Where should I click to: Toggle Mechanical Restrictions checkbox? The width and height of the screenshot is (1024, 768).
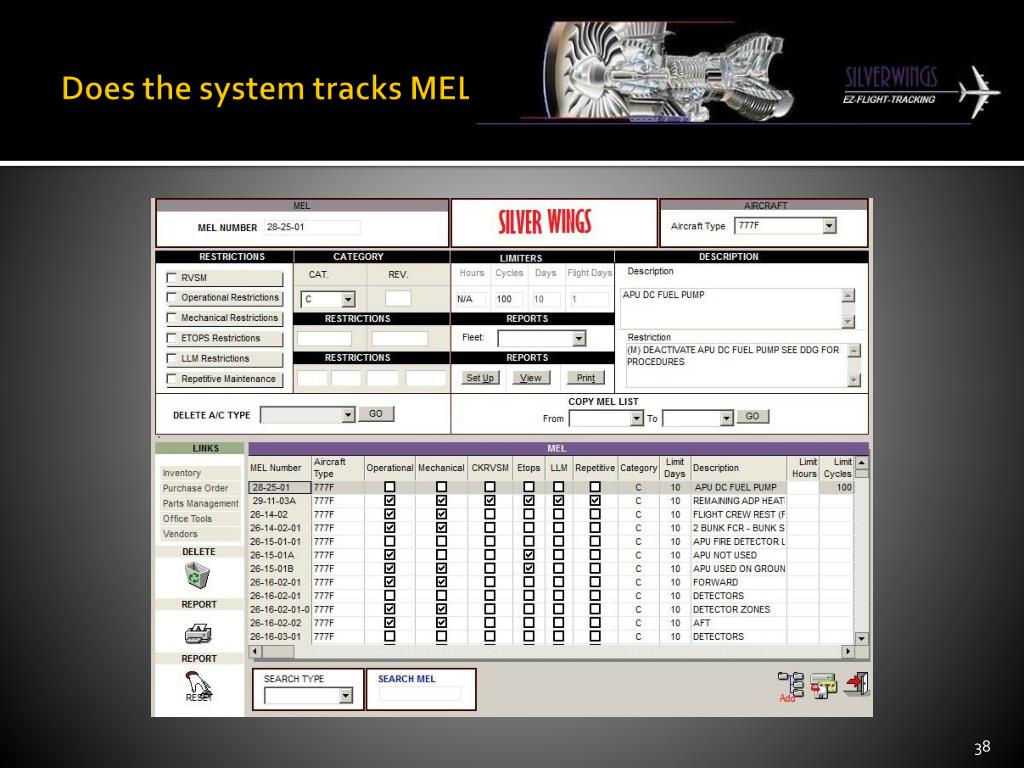172,318
